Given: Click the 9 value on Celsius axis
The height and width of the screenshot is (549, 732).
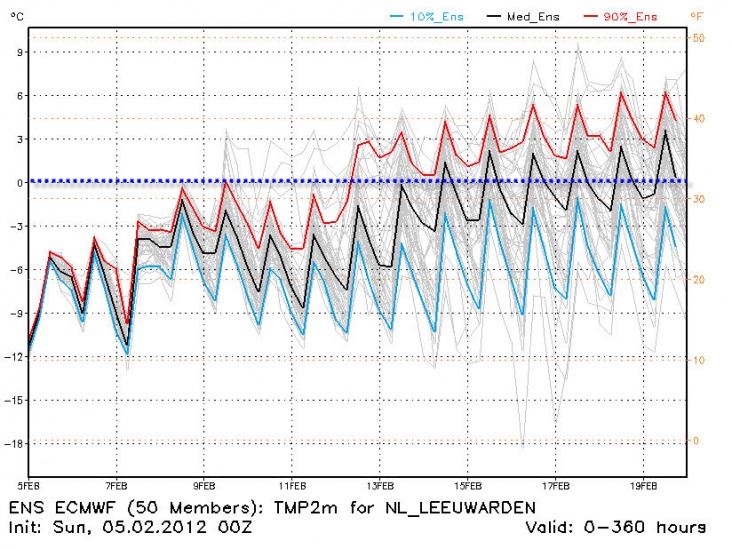Looking at the screenshot, I should pyautogui.click(x=20, y=52).
